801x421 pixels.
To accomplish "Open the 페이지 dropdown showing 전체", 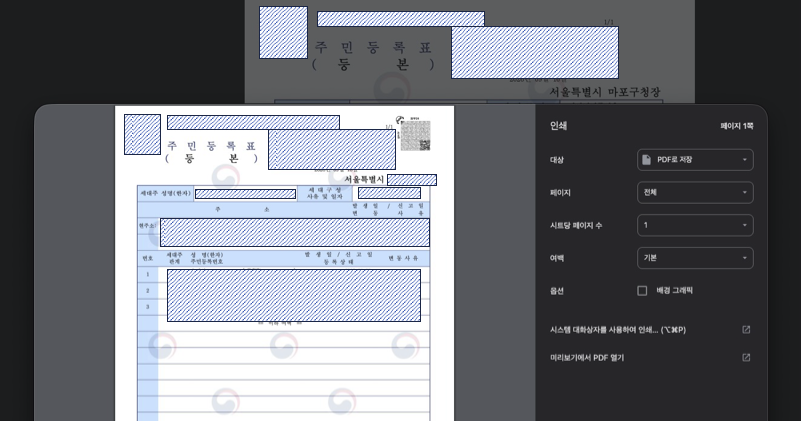I will click(x=695, y=193).
